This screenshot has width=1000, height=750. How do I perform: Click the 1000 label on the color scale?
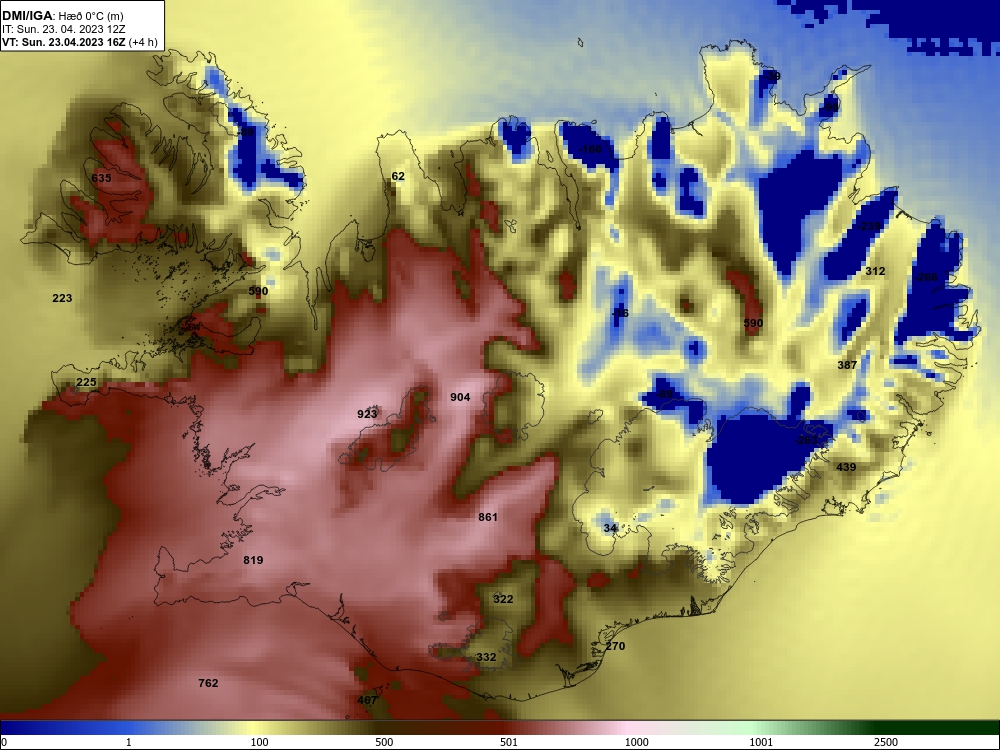click(636, 742)
